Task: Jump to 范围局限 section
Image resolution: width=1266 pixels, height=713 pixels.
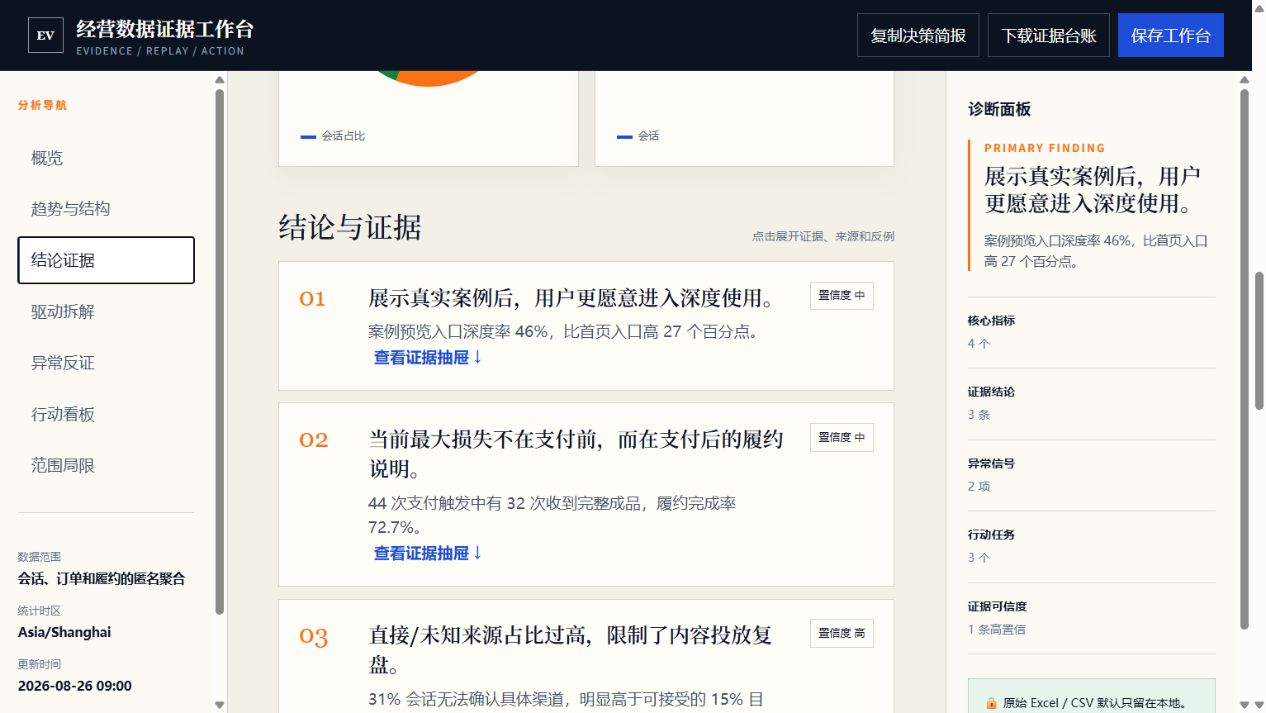Action: coord(106,465)
